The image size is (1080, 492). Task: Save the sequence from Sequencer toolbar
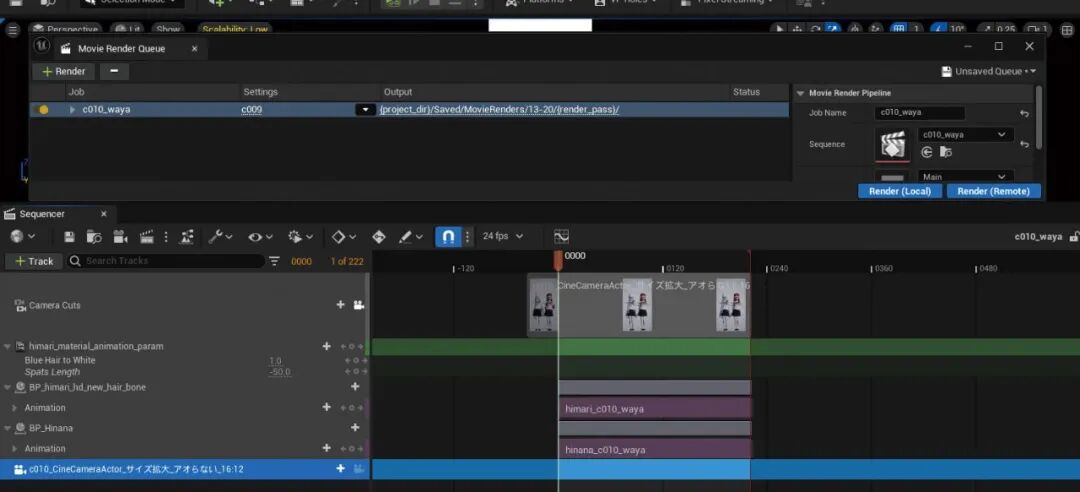69,237
